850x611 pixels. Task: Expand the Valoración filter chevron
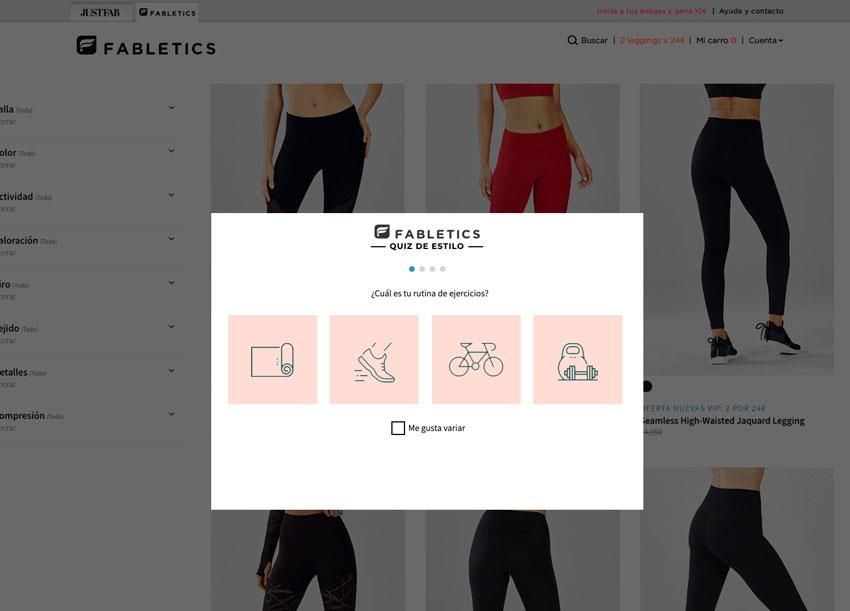(x=171, y=239)
